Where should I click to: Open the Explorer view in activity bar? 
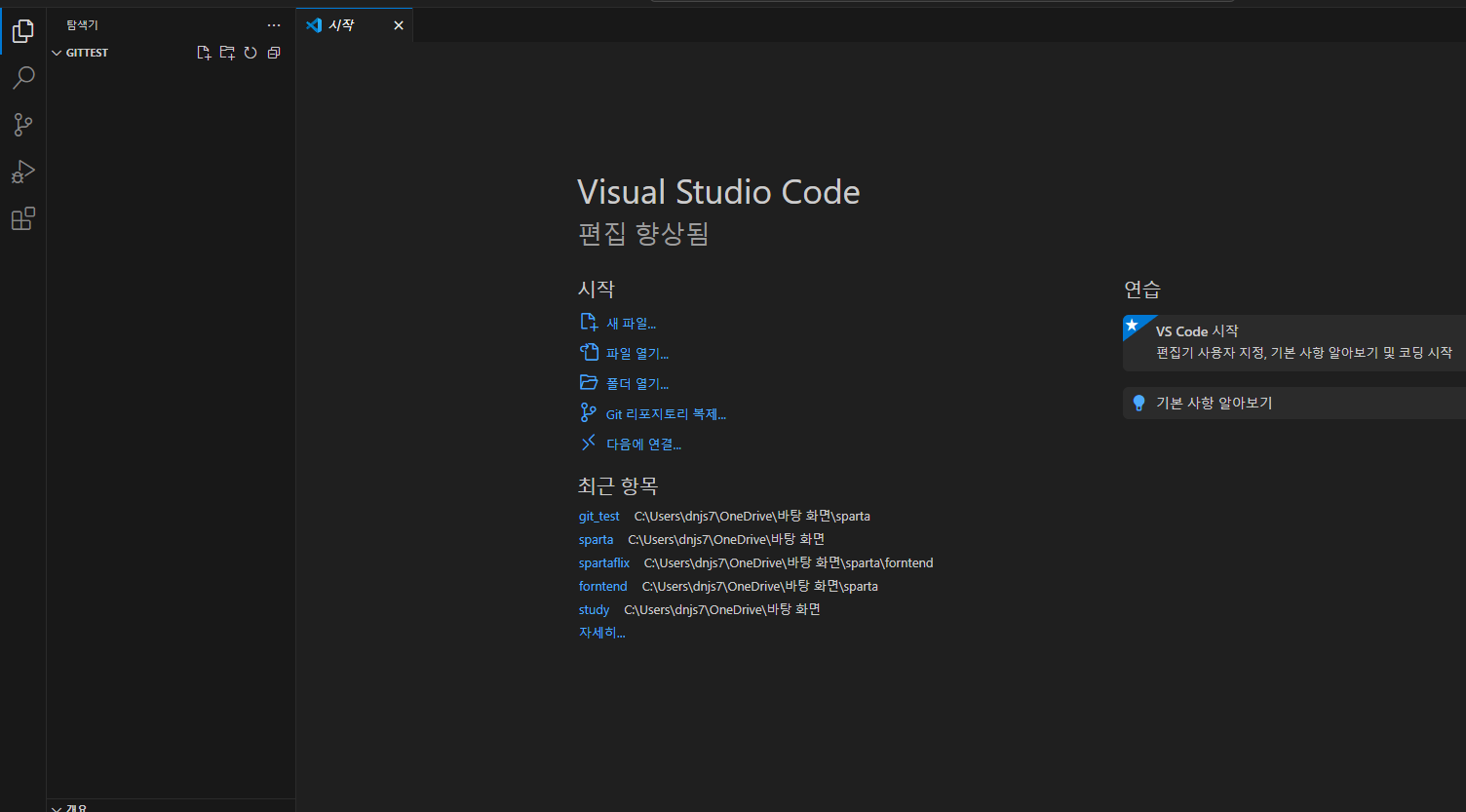[x=23, y=31]
